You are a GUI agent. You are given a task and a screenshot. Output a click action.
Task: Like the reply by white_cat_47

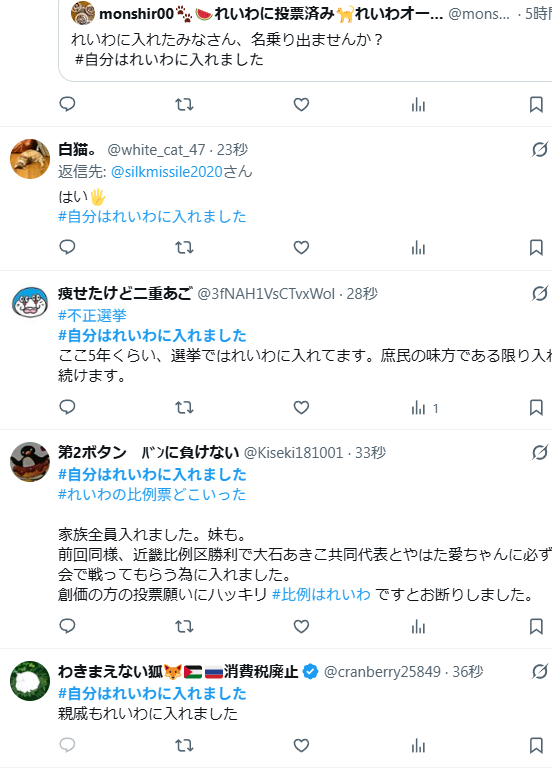[301, 248]
